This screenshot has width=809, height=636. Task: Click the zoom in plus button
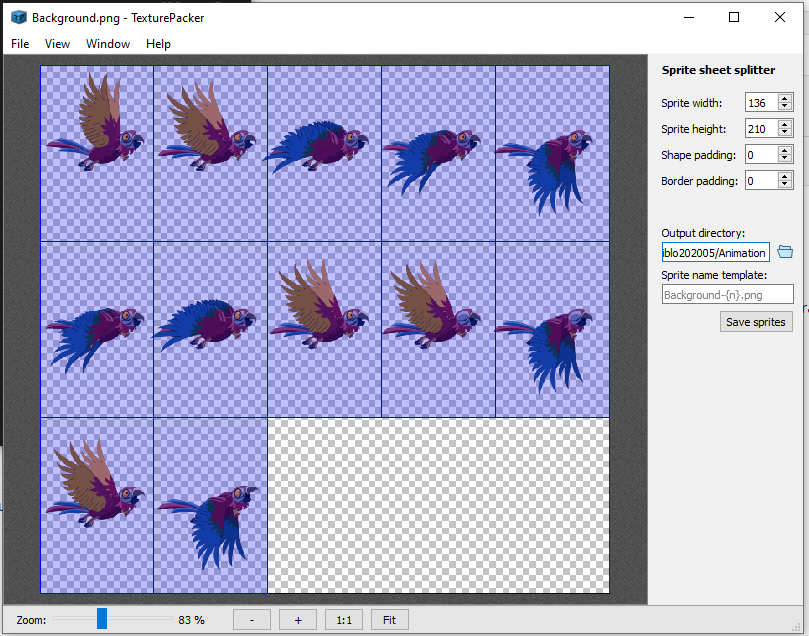[x=298, y=619]
